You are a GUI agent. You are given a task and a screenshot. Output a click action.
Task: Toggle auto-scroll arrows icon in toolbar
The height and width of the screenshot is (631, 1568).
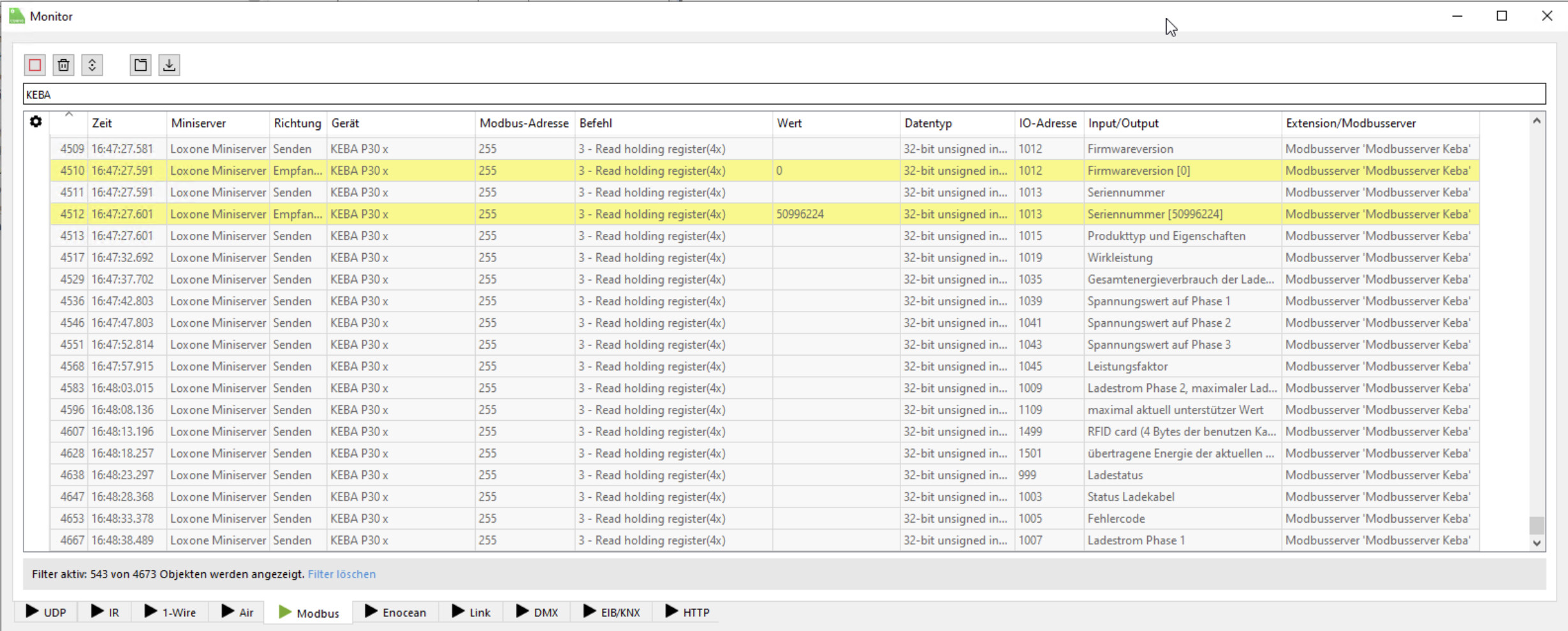[92, 65]
